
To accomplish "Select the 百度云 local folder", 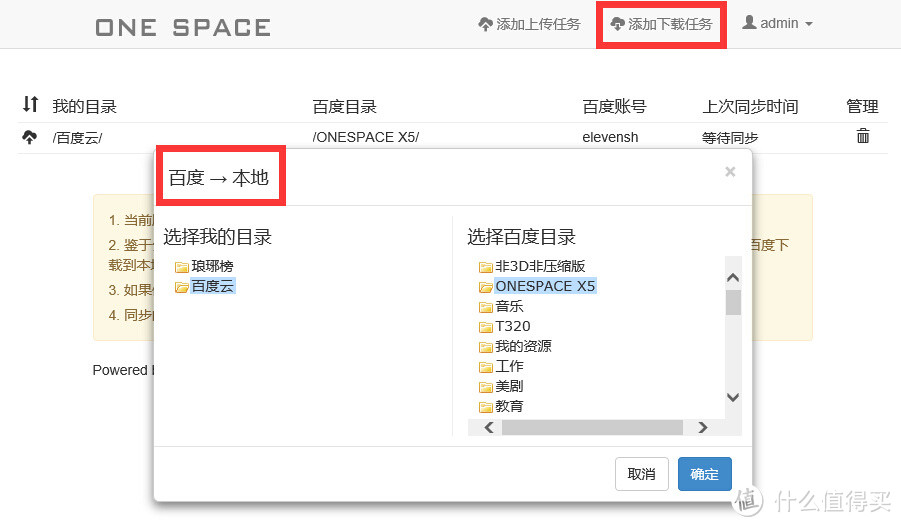I will pyautogui.click(x=212, y=286).
